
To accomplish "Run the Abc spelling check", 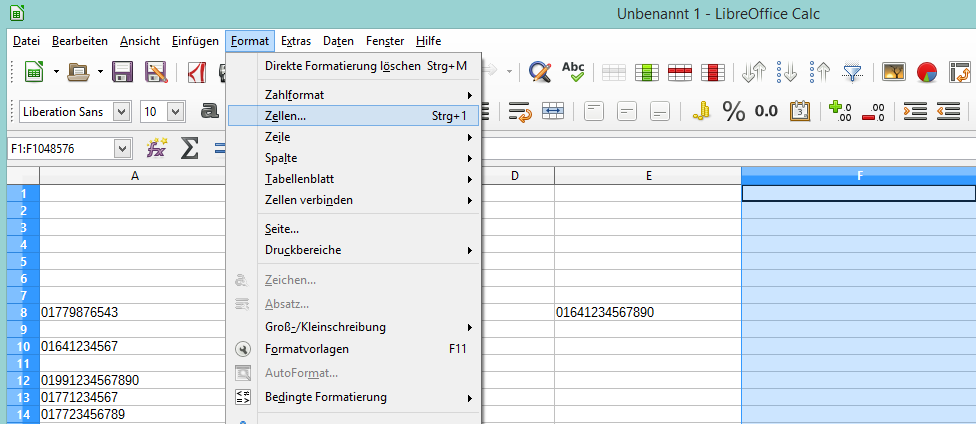I will [x=573, y=72].
